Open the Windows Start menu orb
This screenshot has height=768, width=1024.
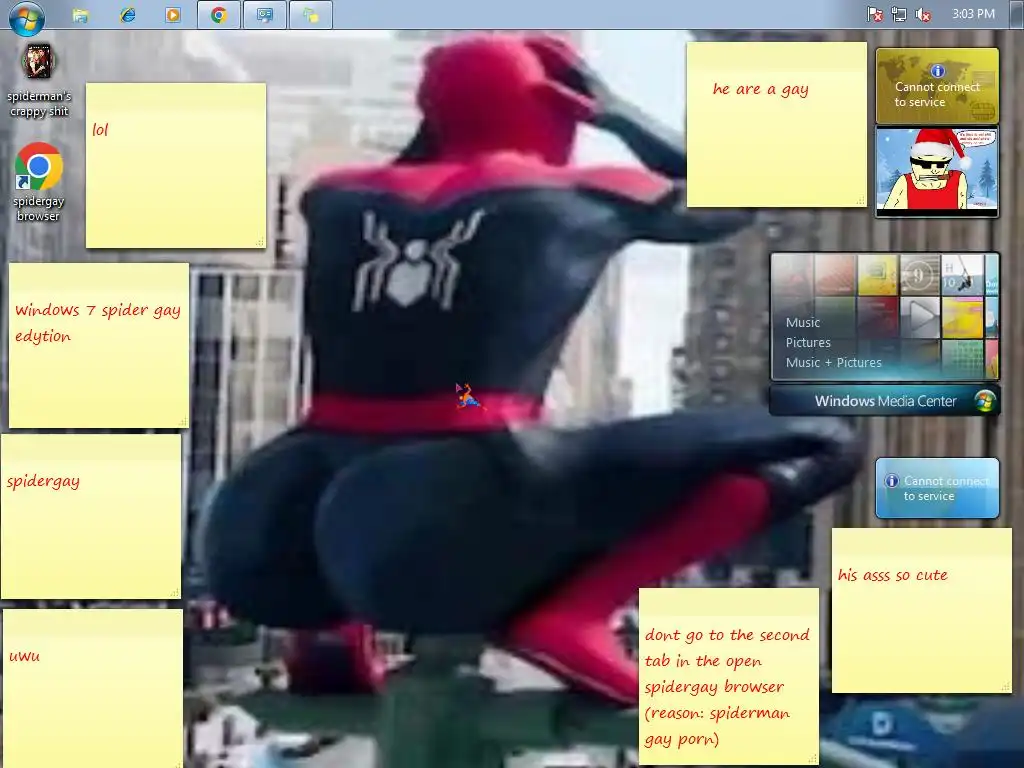pyautogui.click(x=27, y=17)
